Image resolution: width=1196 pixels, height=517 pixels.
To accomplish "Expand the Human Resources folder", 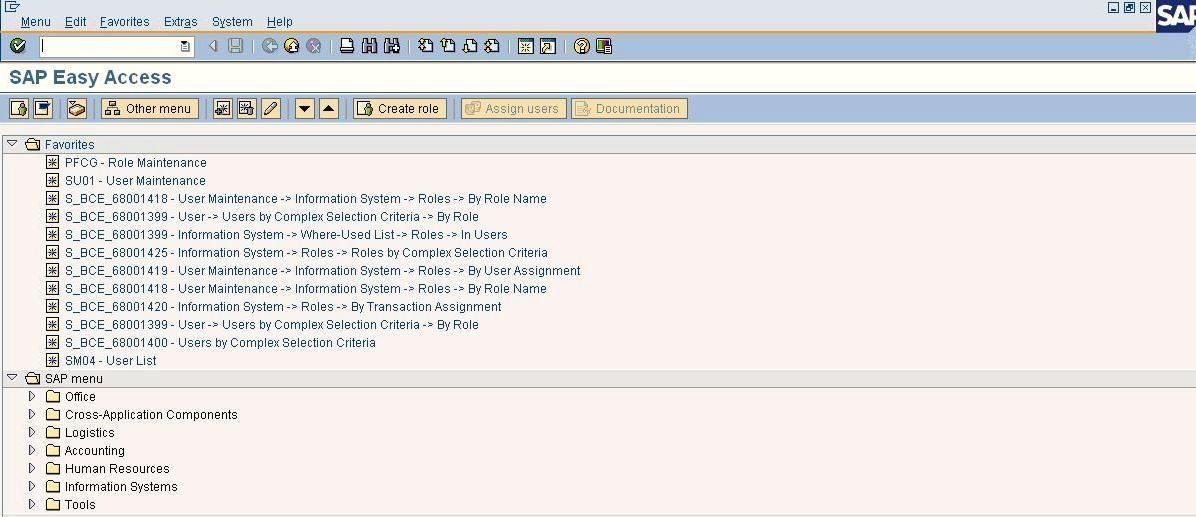I will coord(32,467).
